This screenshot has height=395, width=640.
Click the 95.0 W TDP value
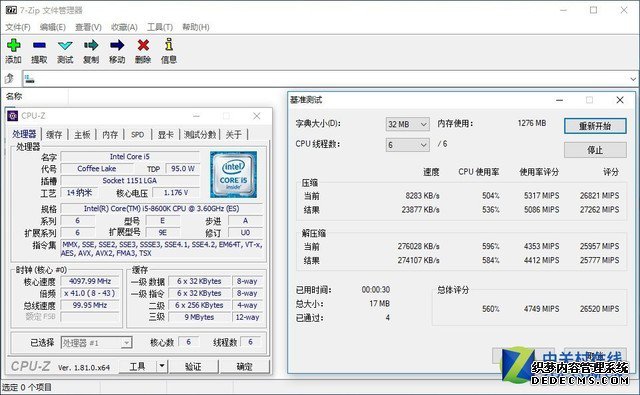182,169
